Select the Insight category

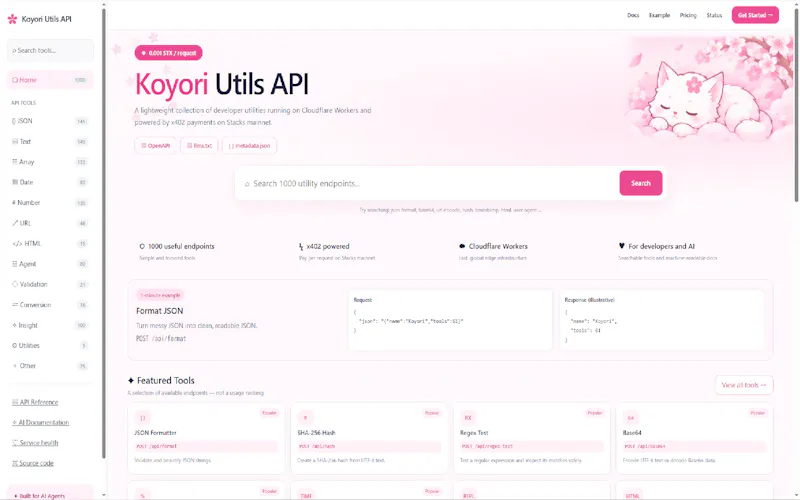[x=50, y=325]
